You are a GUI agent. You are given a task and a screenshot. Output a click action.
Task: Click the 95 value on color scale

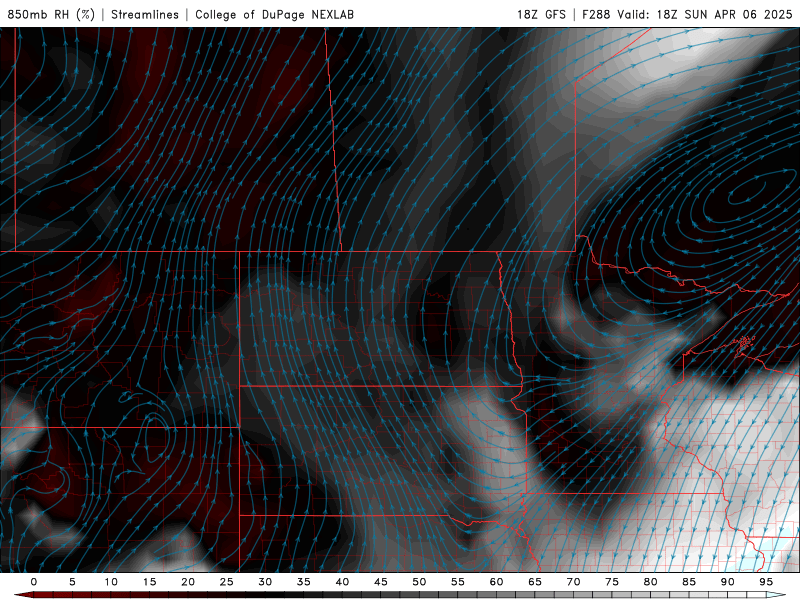pos(766,582)
